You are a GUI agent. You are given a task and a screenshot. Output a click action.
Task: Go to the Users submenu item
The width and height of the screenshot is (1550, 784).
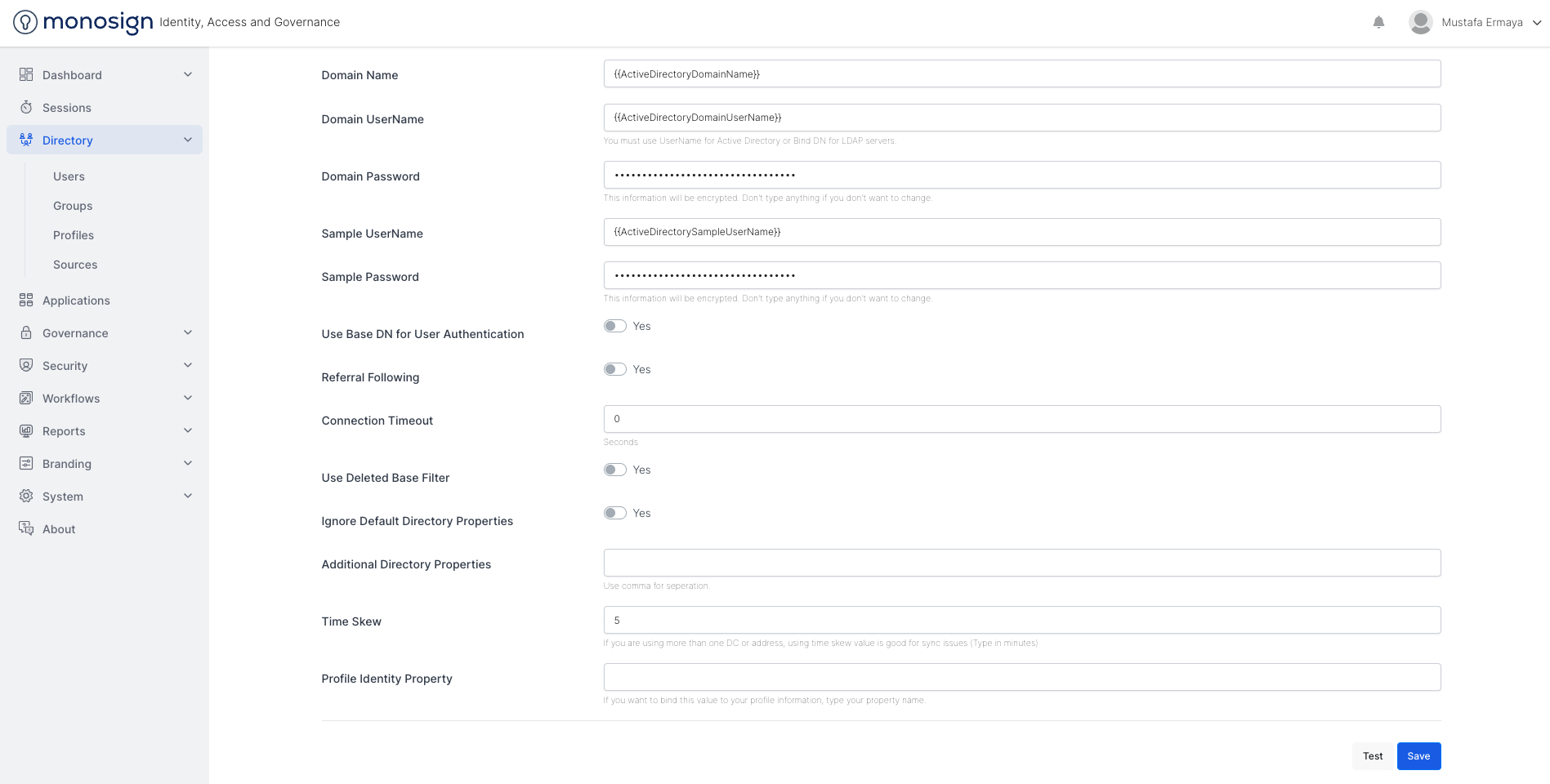69,176
